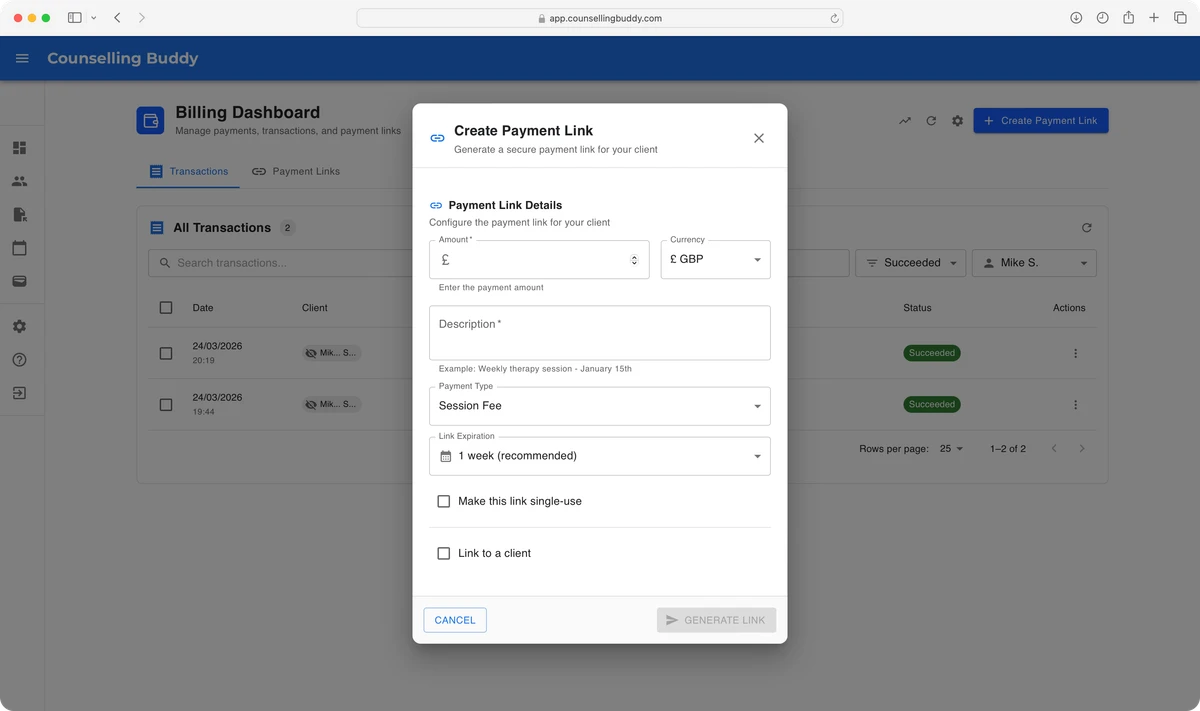Select the 20:19 transaction checkbox
The height and width of the screenshot is (711, 1200).
coord(166,353)
